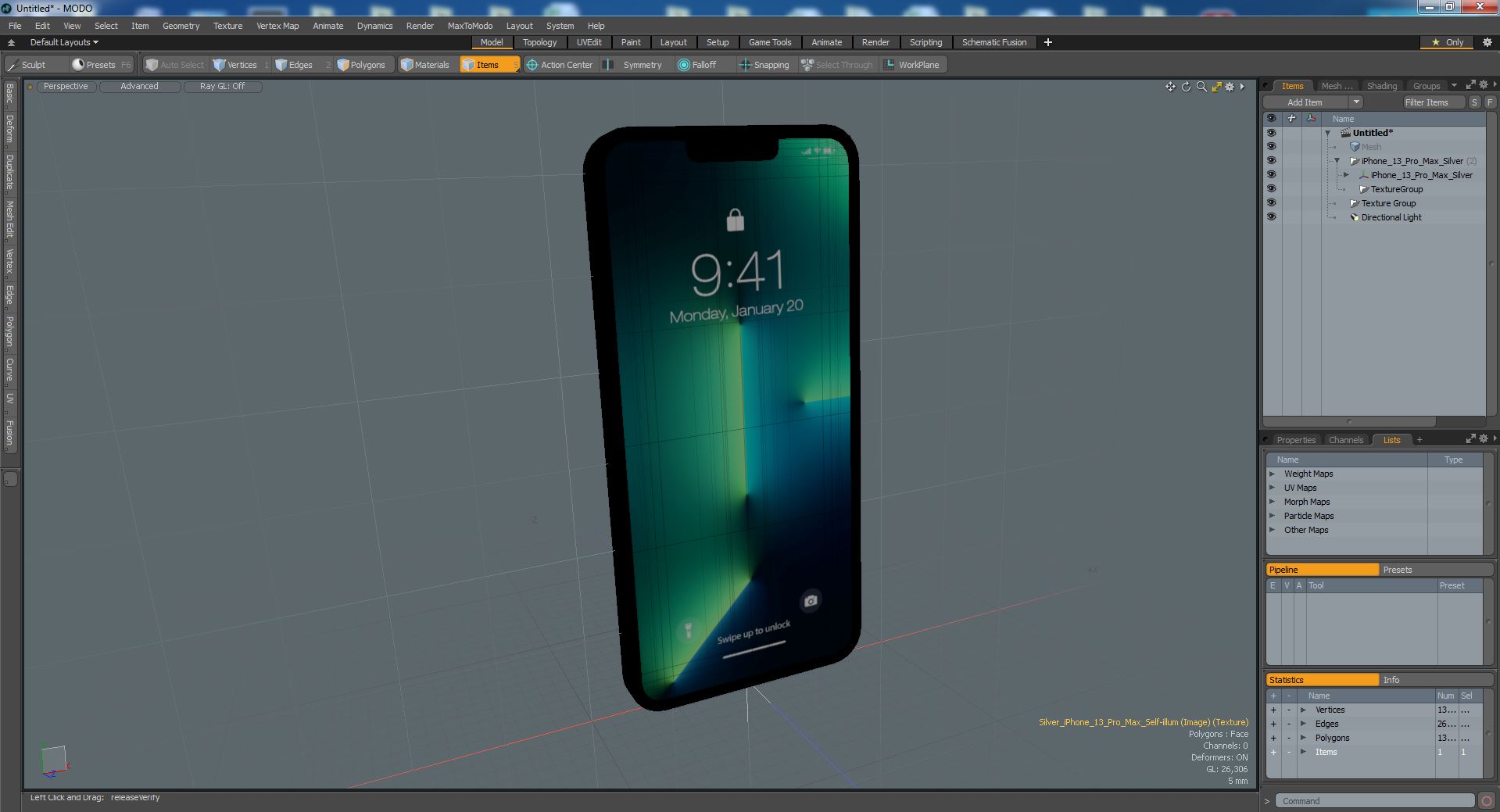Select the Texture Group item
Screen dimensions: 1500x812
[x=1388, y=203]
